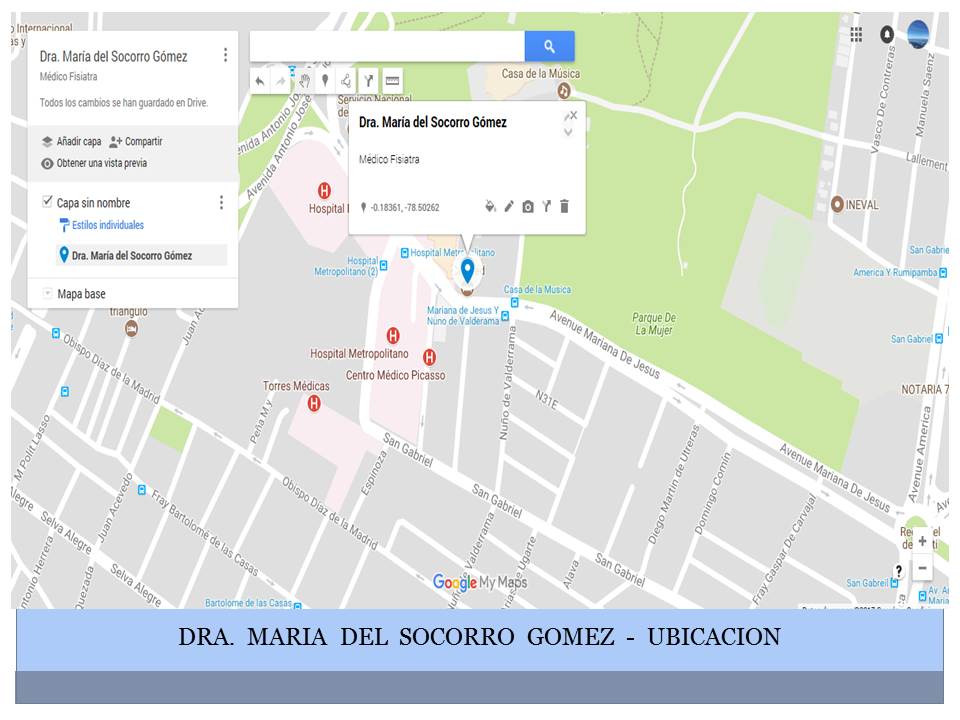Select the draw line tool

tap(346, 81)
